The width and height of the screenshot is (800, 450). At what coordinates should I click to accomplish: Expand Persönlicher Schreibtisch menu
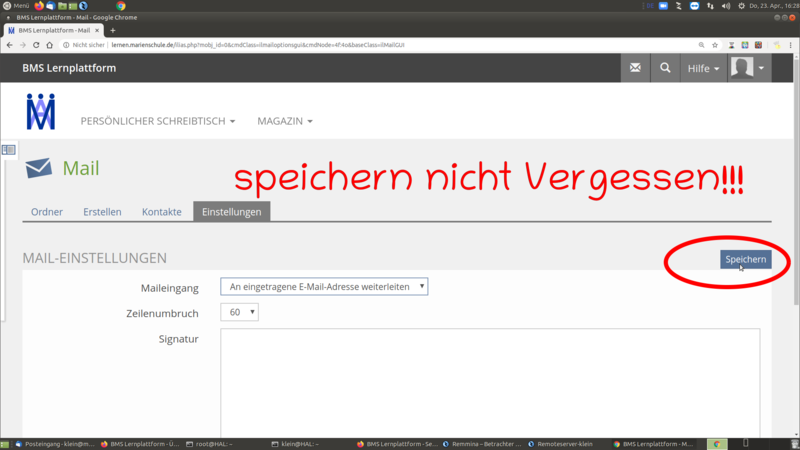point(158,121)
